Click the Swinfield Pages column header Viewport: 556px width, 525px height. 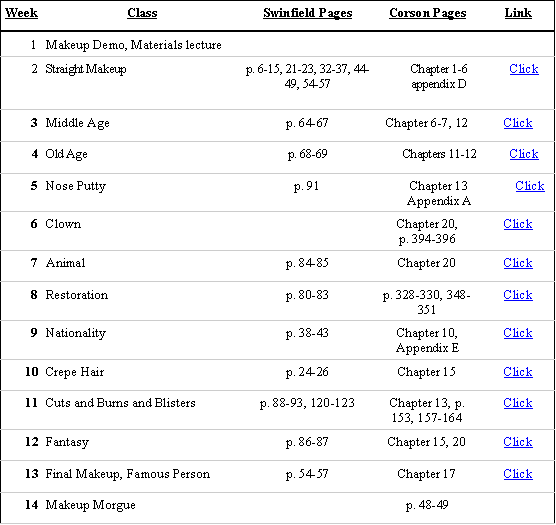pos(307,13)
